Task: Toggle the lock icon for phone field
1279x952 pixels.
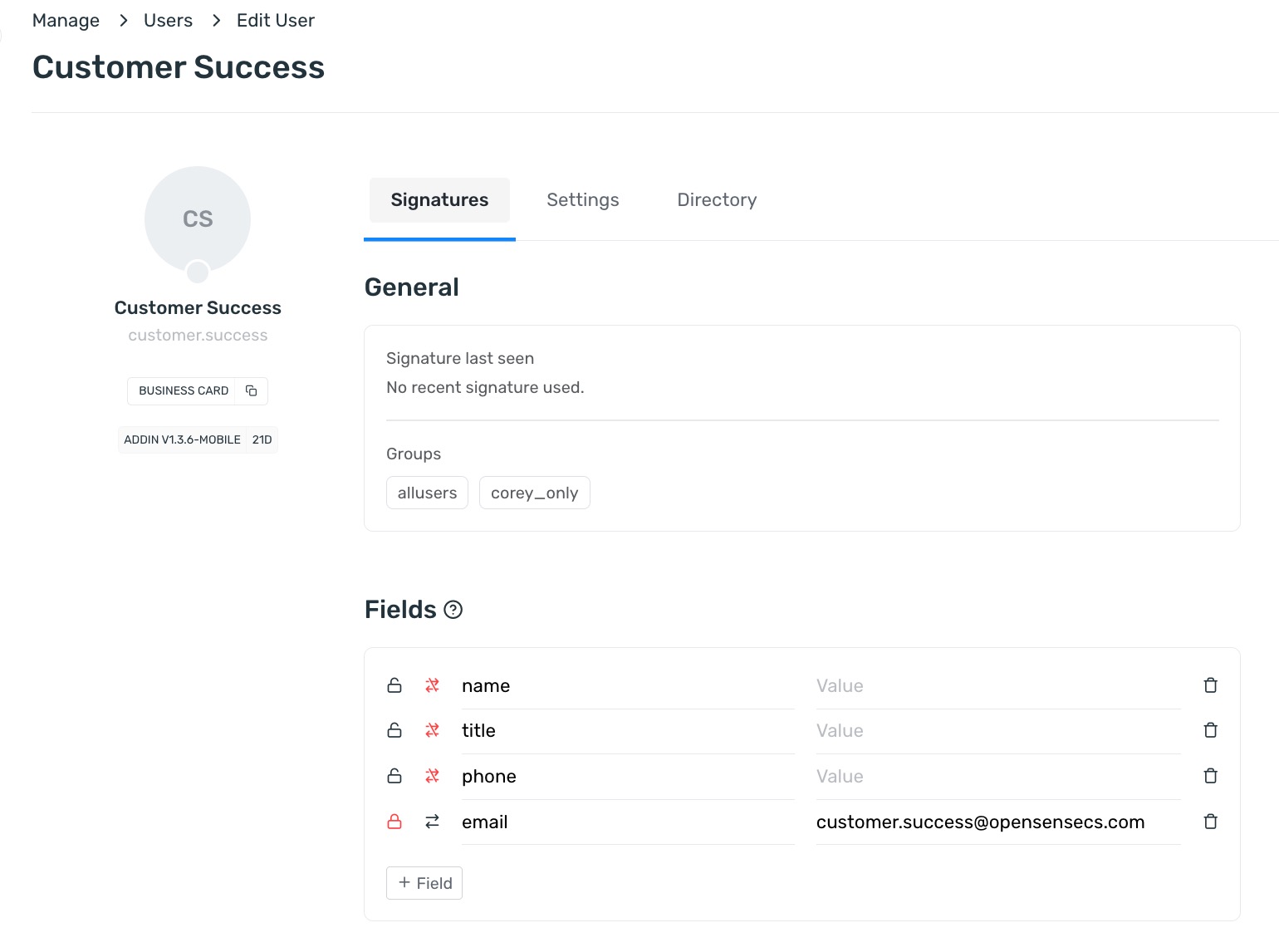Action: tap(394, 776)
